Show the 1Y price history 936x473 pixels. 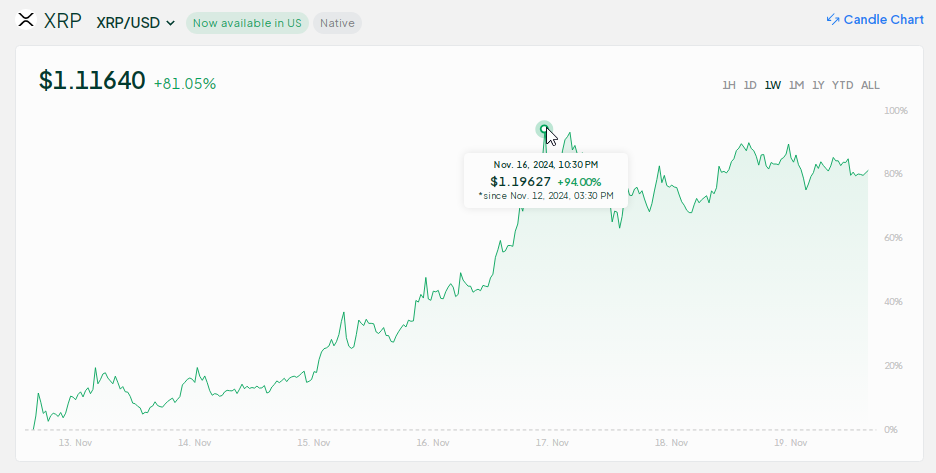coord(818,85)
